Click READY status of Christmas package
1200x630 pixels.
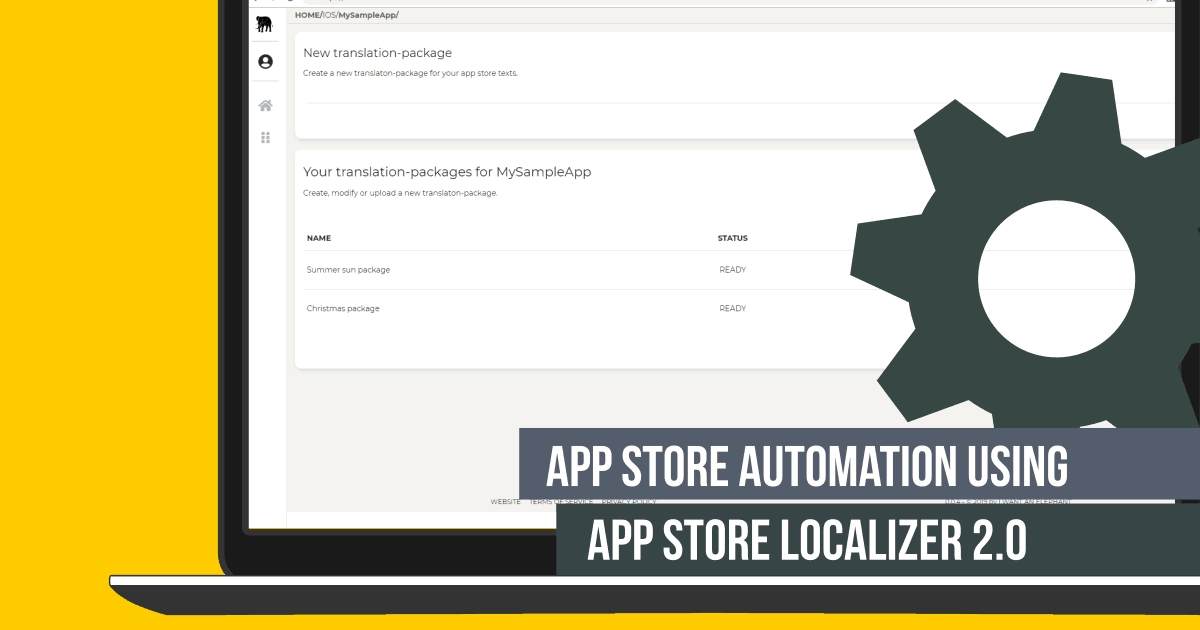(x=733, y=309)
